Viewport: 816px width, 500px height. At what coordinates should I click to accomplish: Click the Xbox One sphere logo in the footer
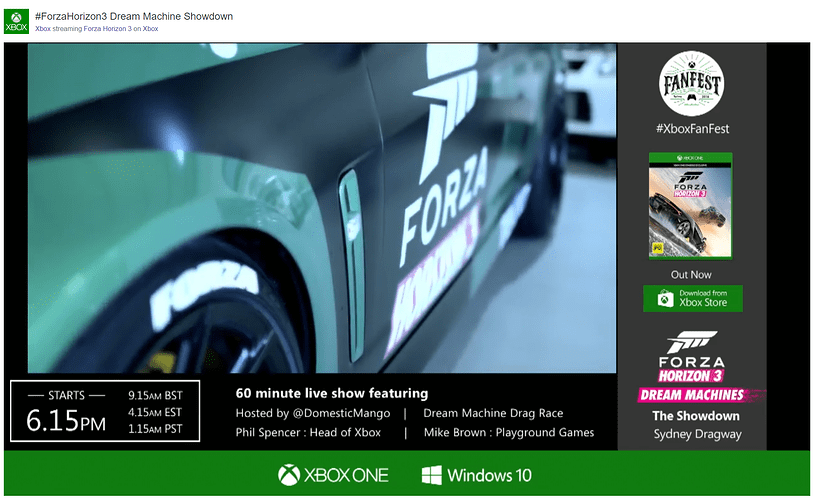pyautogui.click(x=289, y=475)
